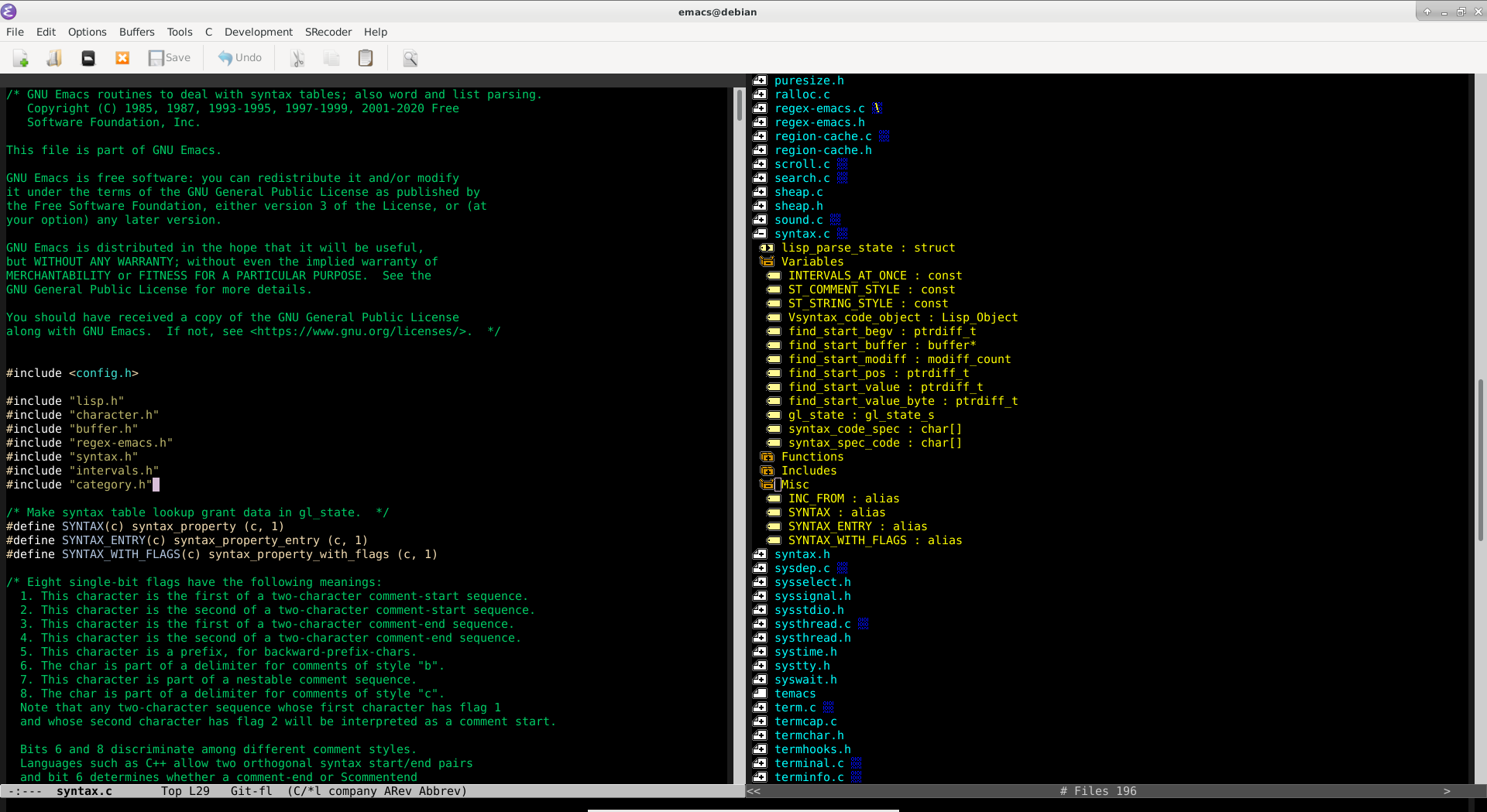Image resolution: width=1487 pixels, height=812 pixels.
Task: Paste from the clipboard toolbar icon
Action: click(365, 58)
